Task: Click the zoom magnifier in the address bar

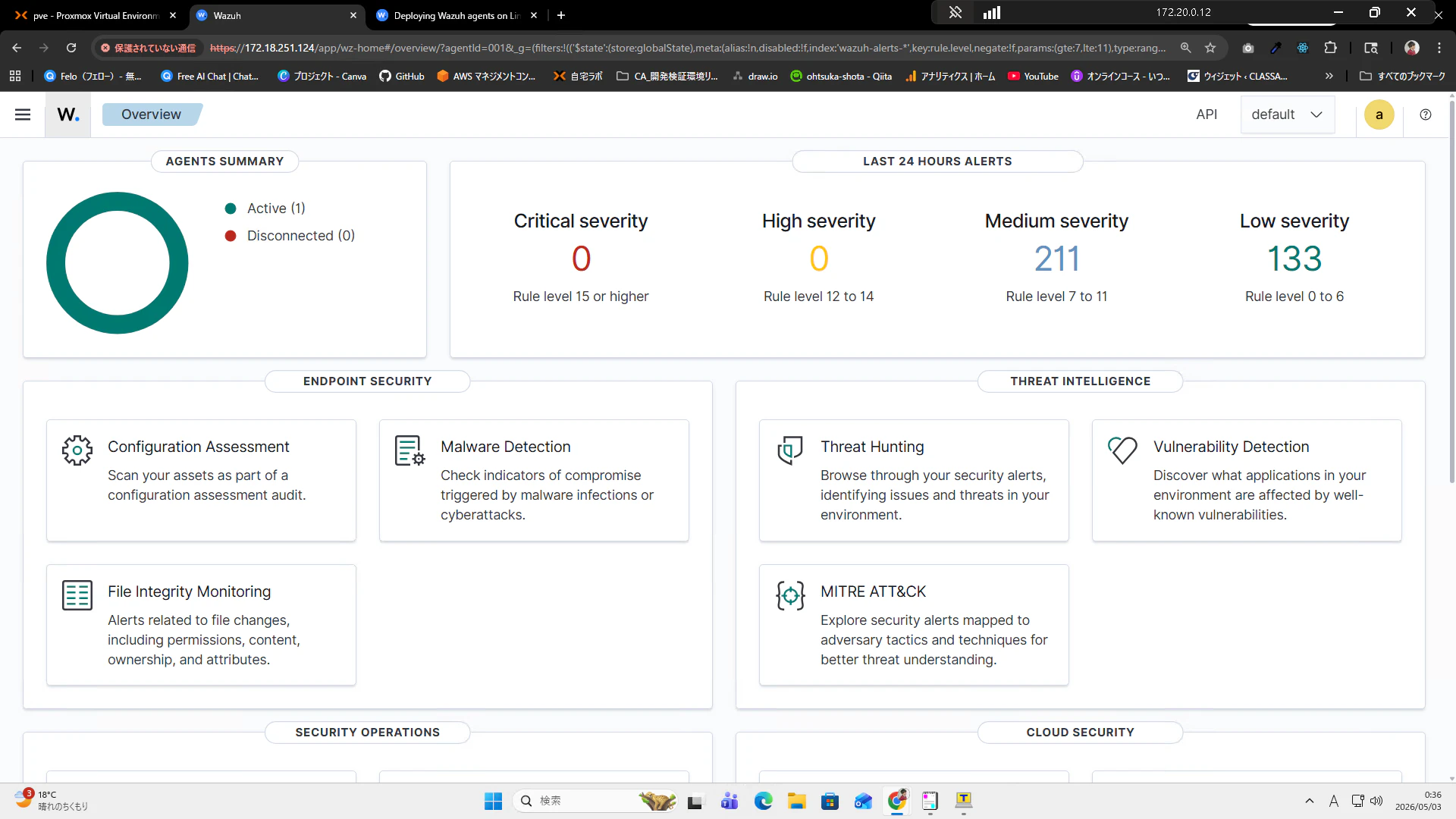Action: pos(1186,48)
